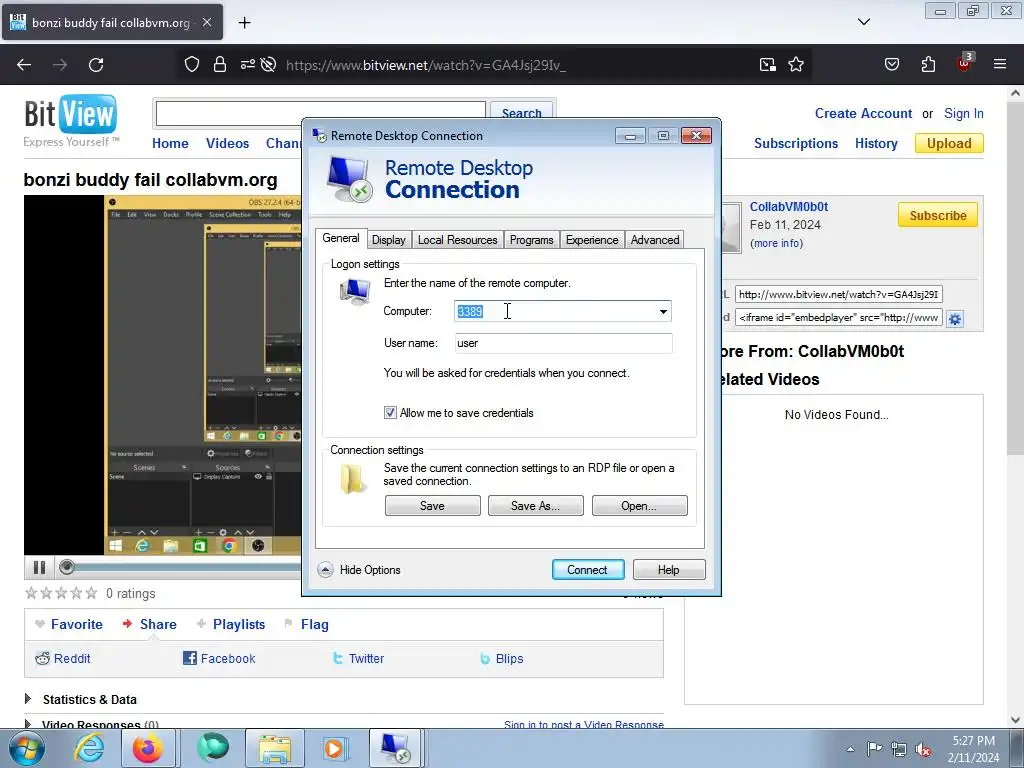Share video on Blips
This screenshot has height=768, width=1024.
pos(502,658)
